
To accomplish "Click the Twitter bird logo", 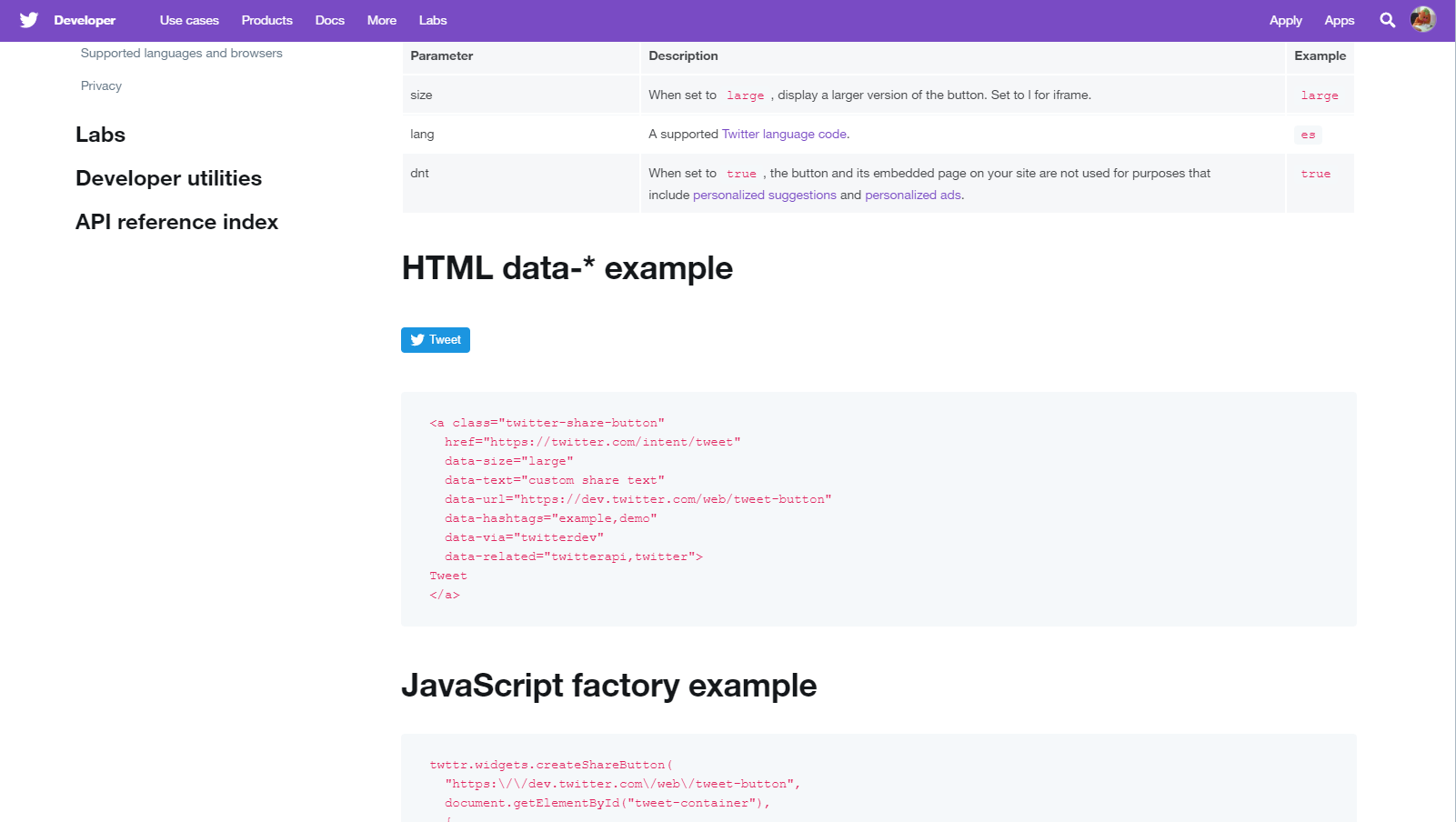I will (29, 20).
